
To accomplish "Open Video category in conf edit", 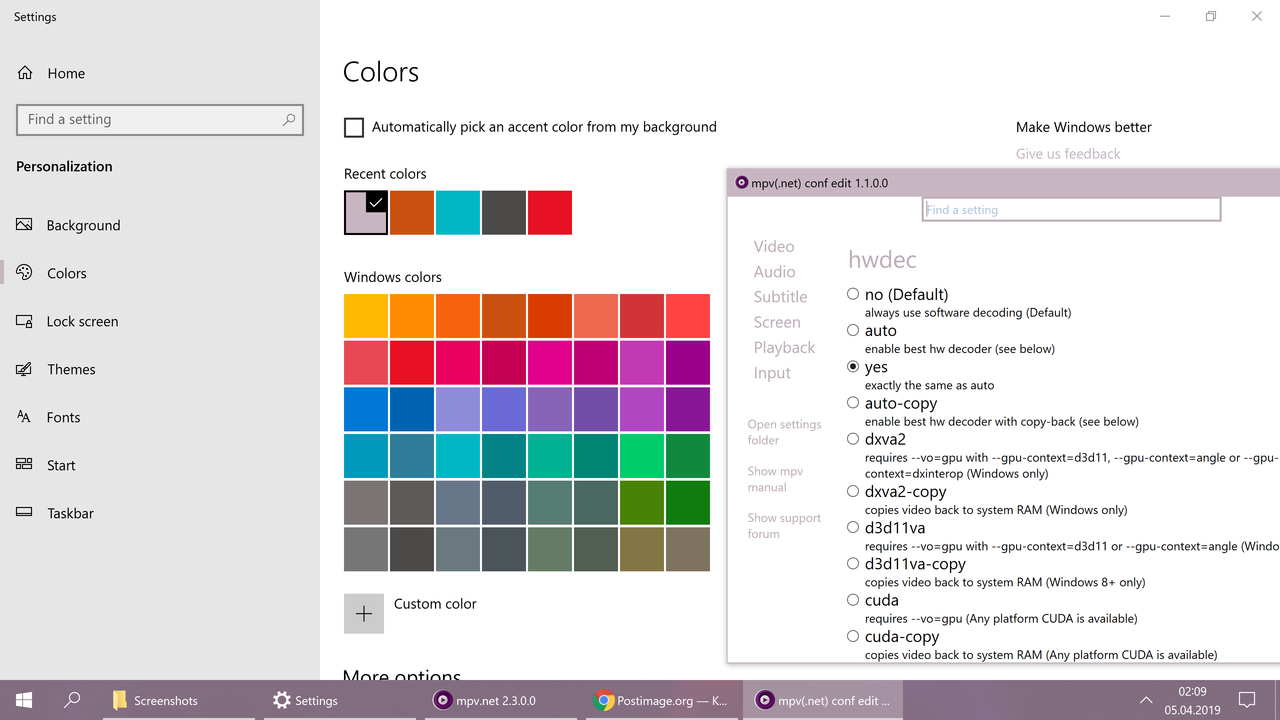I will point(774,246).
